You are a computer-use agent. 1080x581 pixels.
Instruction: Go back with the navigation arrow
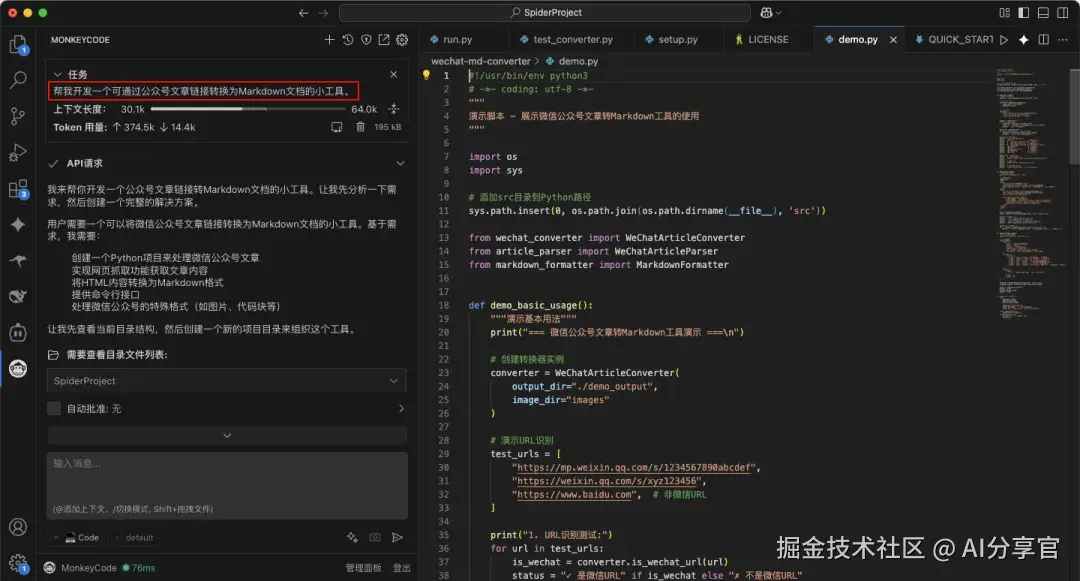304,12
